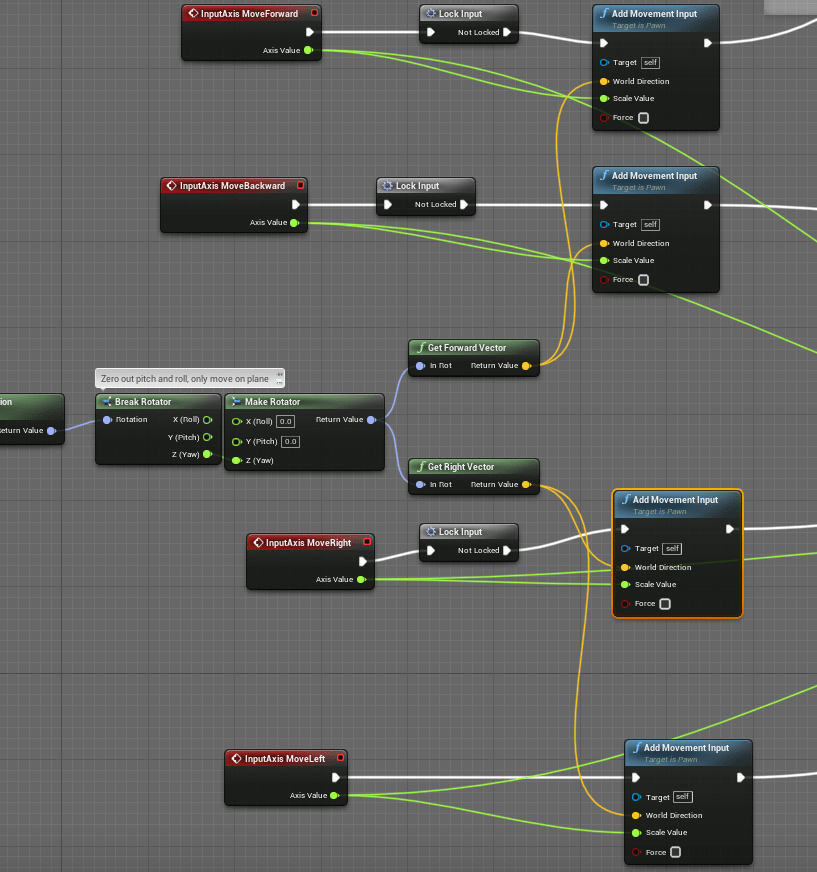Click the red delegate pin on InputAxis MoveForward
Viewport: 817px width, 872px height.
coord(315,13)
